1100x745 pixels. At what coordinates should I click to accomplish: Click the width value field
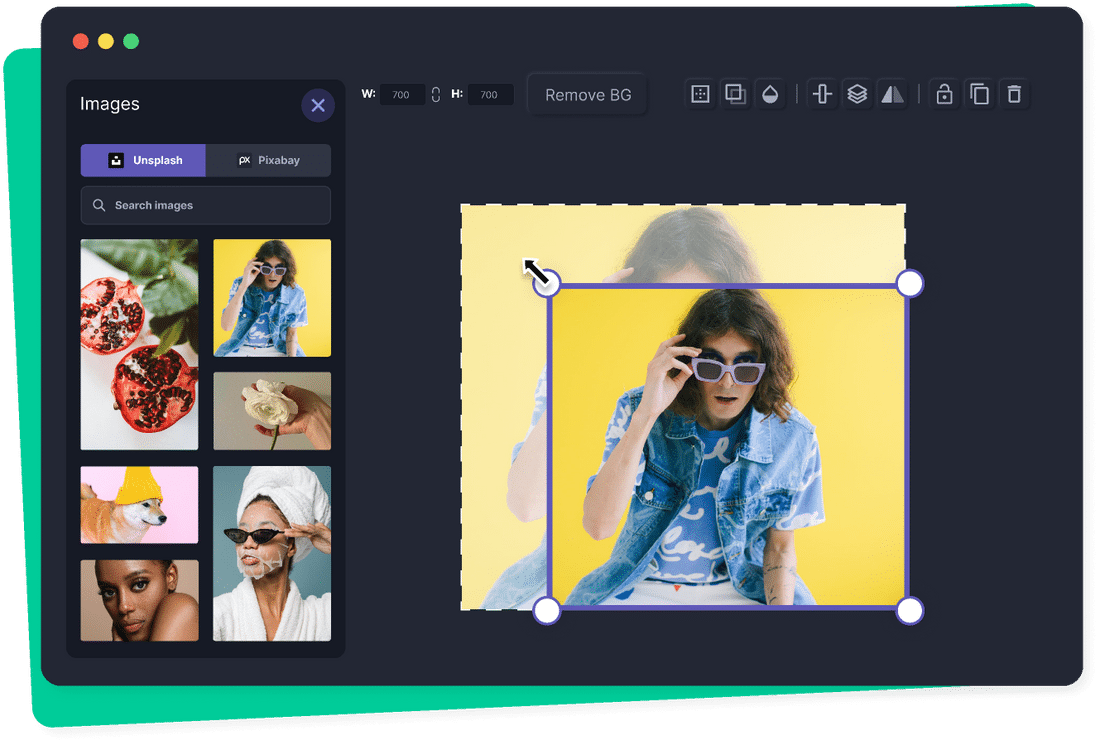click(x=402, y=95)
